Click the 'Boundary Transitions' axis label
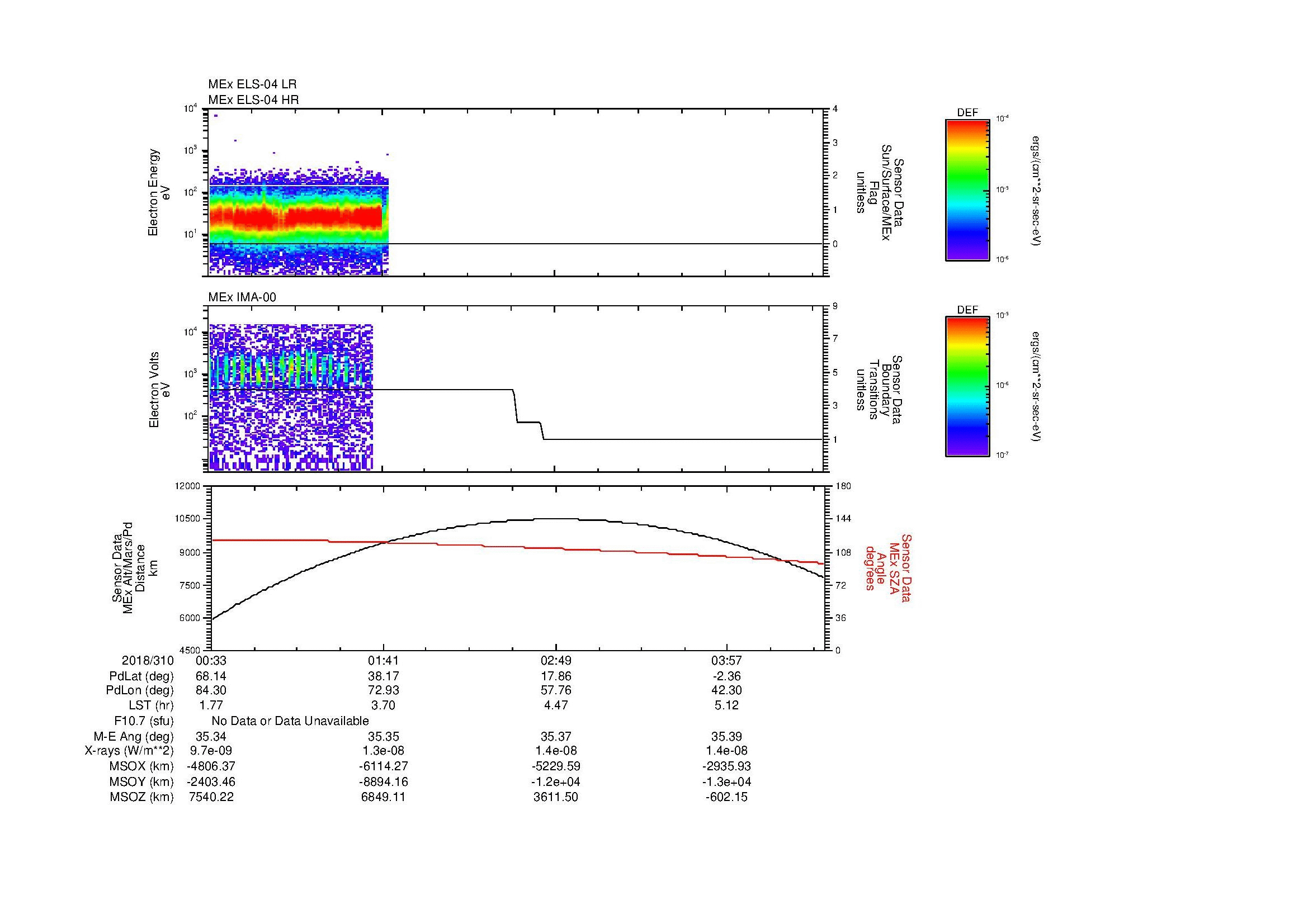This screenshot has height=924, width=1308. coord(879,390)
